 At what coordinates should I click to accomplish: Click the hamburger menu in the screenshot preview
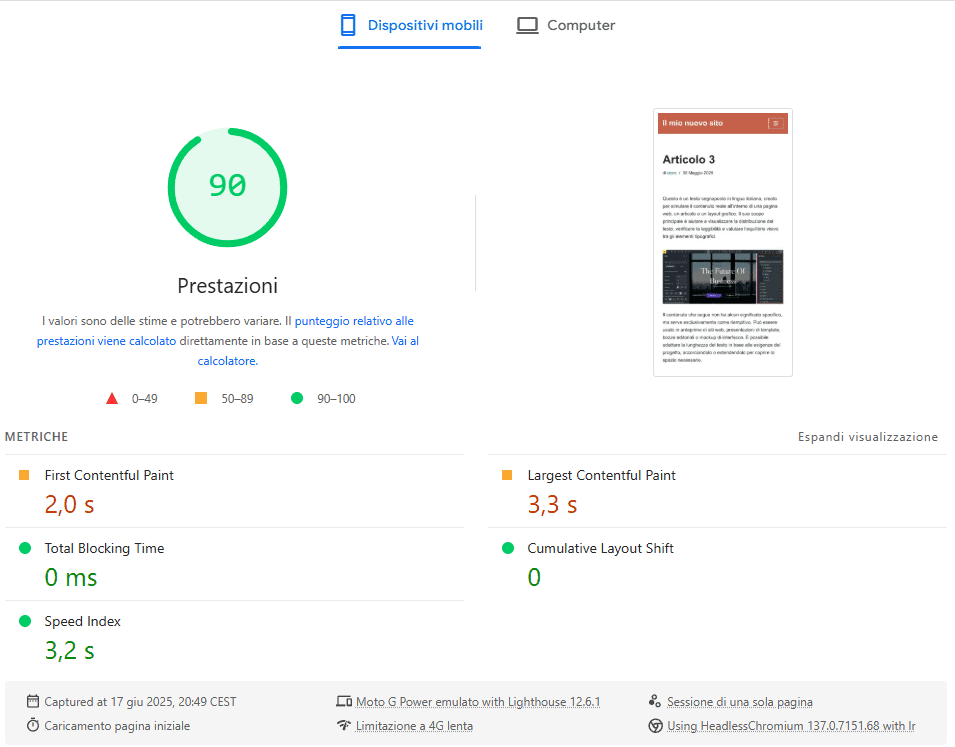coord(775,123)
